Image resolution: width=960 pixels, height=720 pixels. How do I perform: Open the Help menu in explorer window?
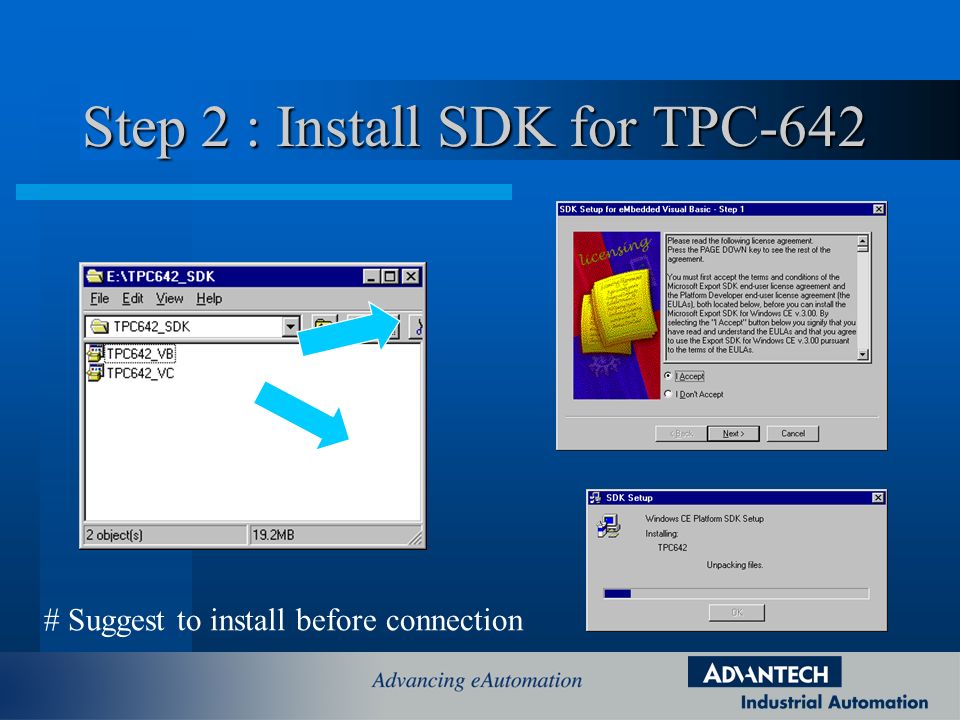point(209,299)
